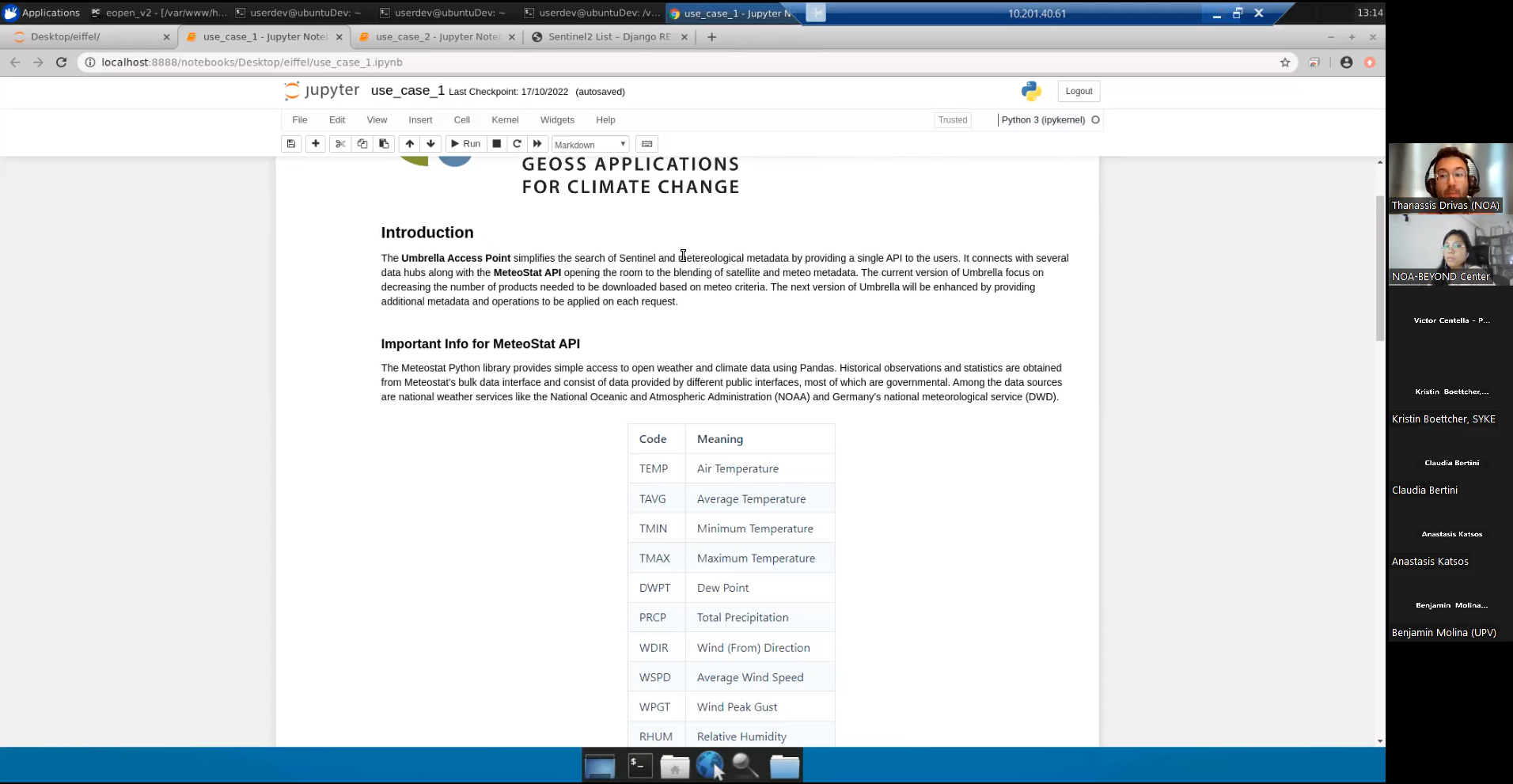Click the Logout button
The height and width of the screenshot is (784, 1513).
pyautogui.click(x=1079, y=92)
